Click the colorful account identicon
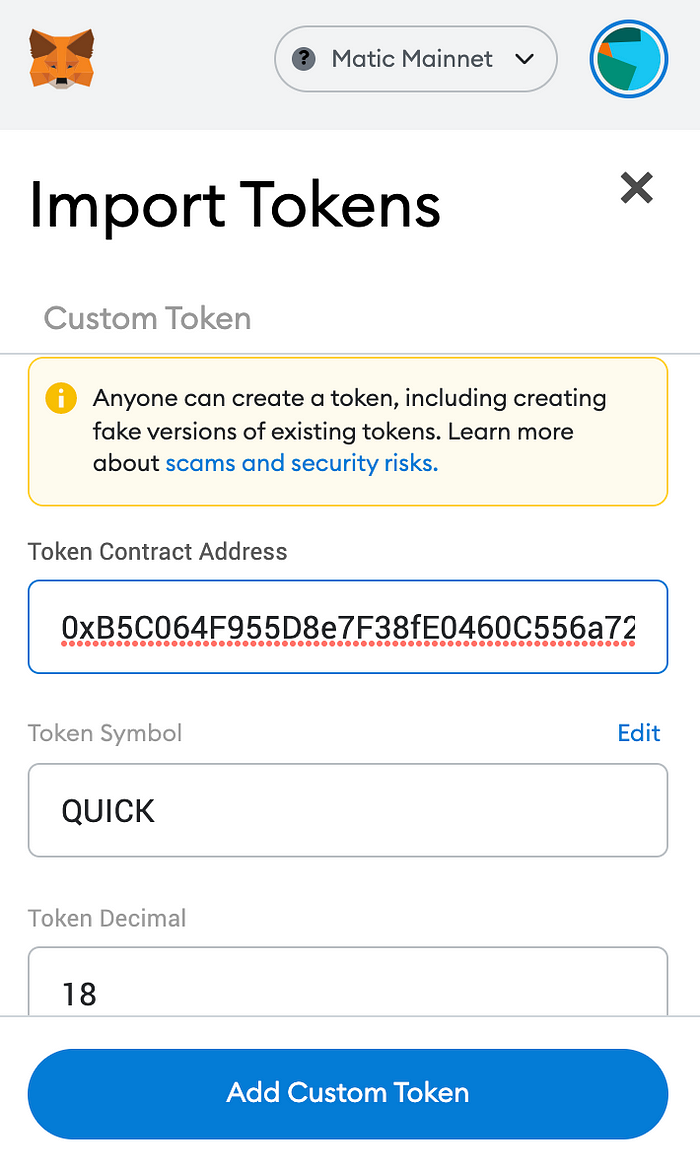 (628, 59)
